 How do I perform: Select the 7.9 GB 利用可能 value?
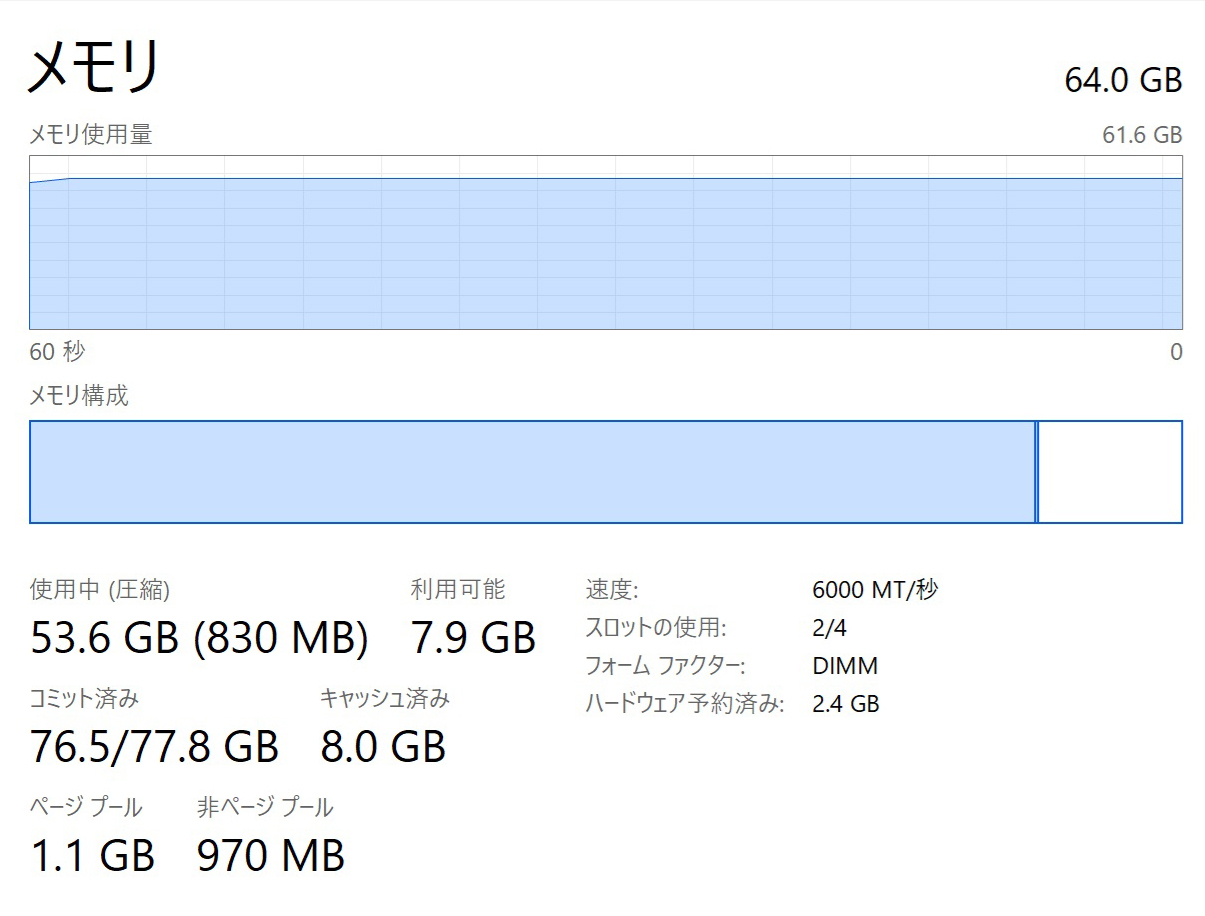(473, 638)
